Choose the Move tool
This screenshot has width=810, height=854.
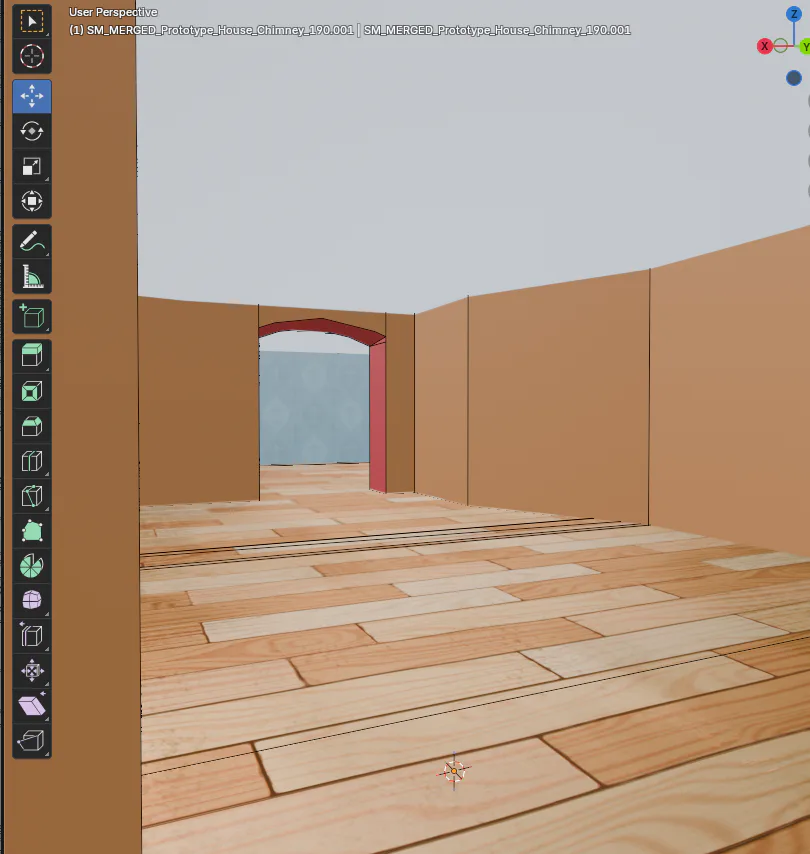point(32,96)
